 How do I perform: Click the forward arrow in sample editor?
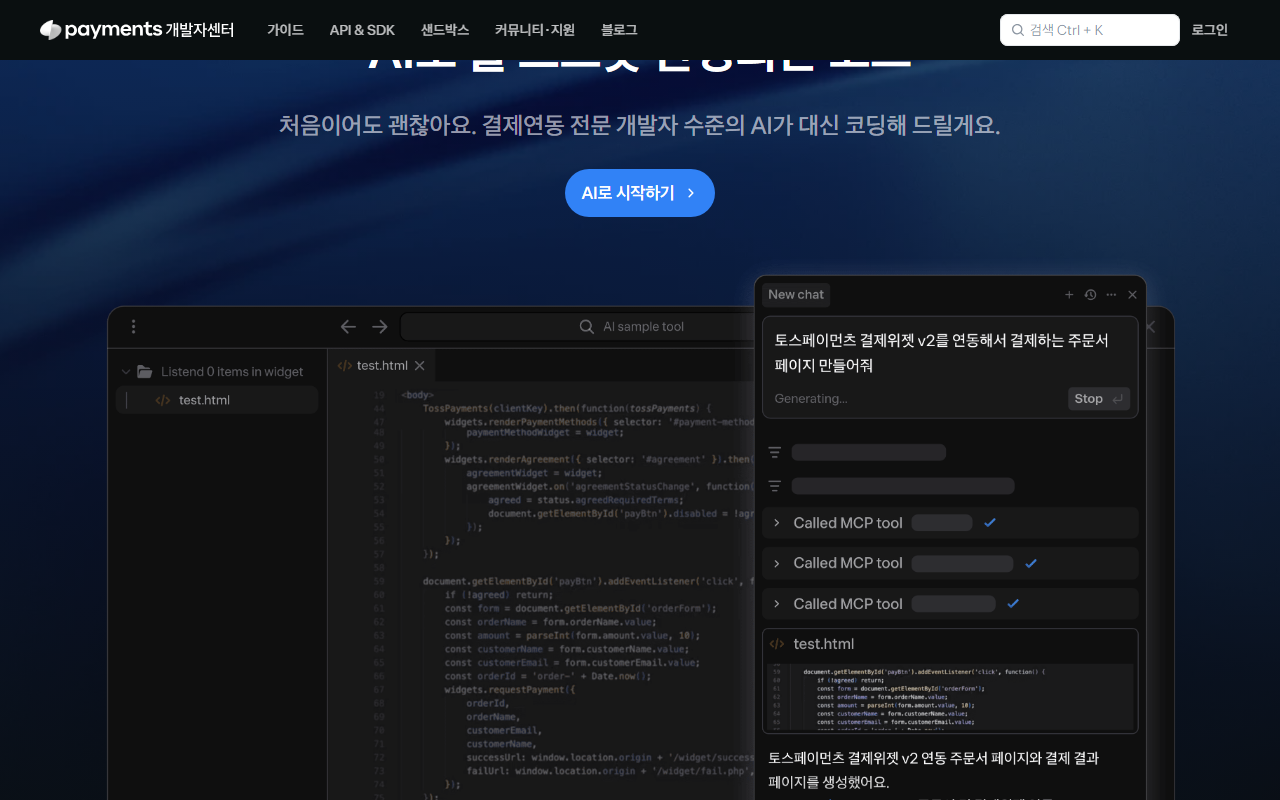coord(380,327)
